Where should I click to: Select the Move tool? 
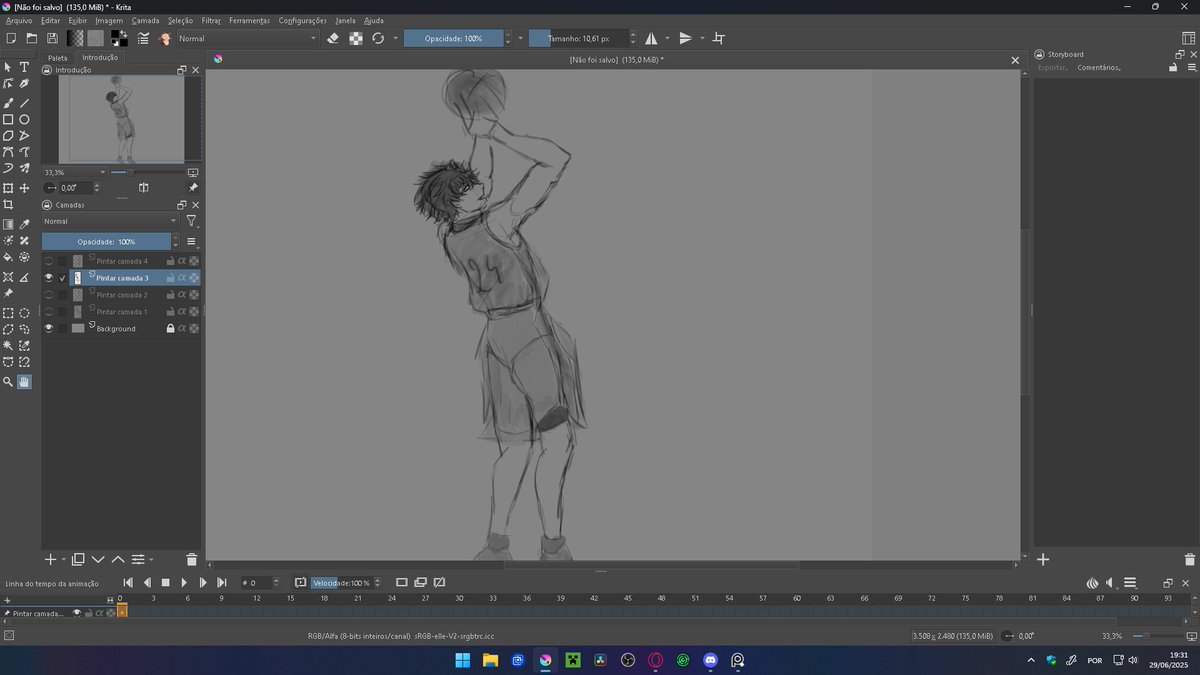click(x=25, y=188)
